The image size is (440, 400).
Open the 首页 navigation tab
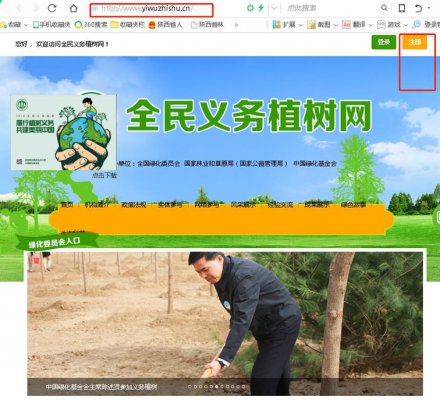coord(67,205)
